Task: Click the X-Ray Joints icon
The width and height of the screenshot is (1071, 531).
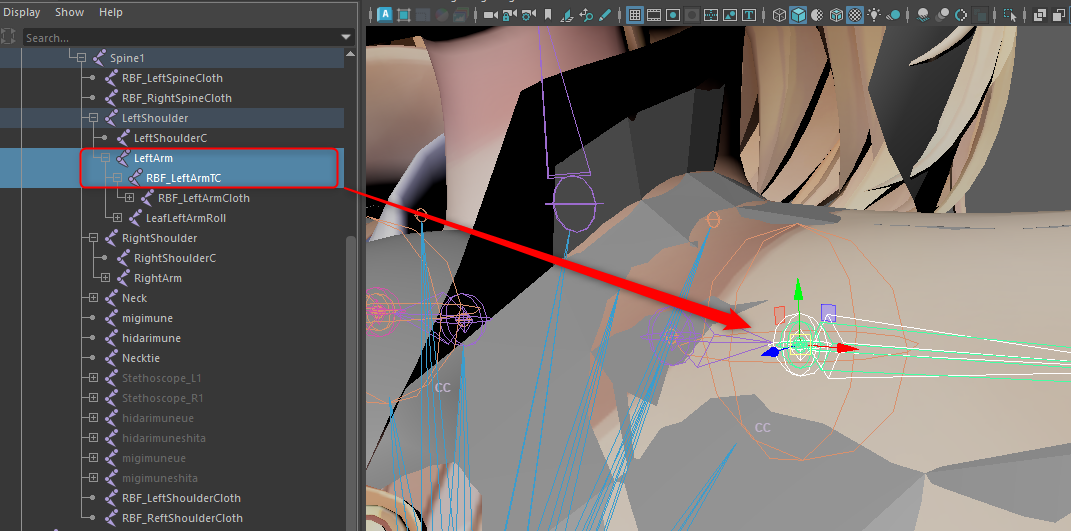Action: (x=1059, y=14)
